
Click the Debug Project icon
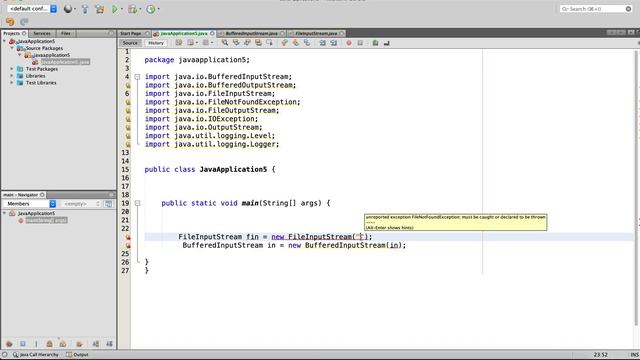point(132,9)
